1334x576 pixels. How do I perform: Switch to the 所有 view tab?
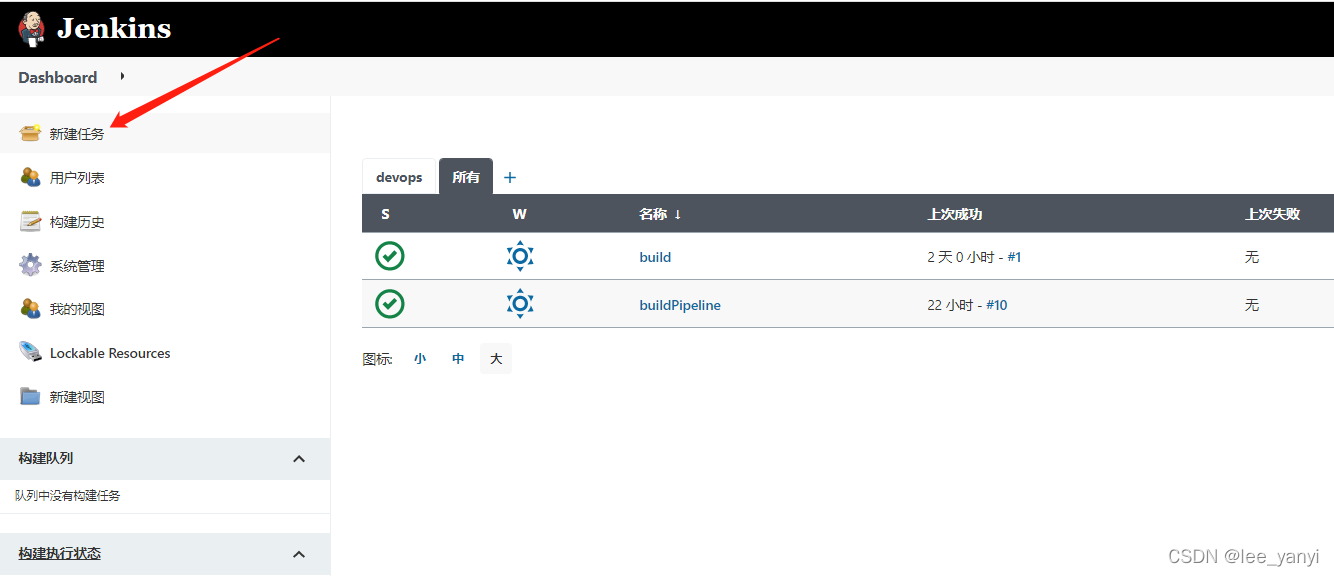pyautogui.click(x=466, y=177)
